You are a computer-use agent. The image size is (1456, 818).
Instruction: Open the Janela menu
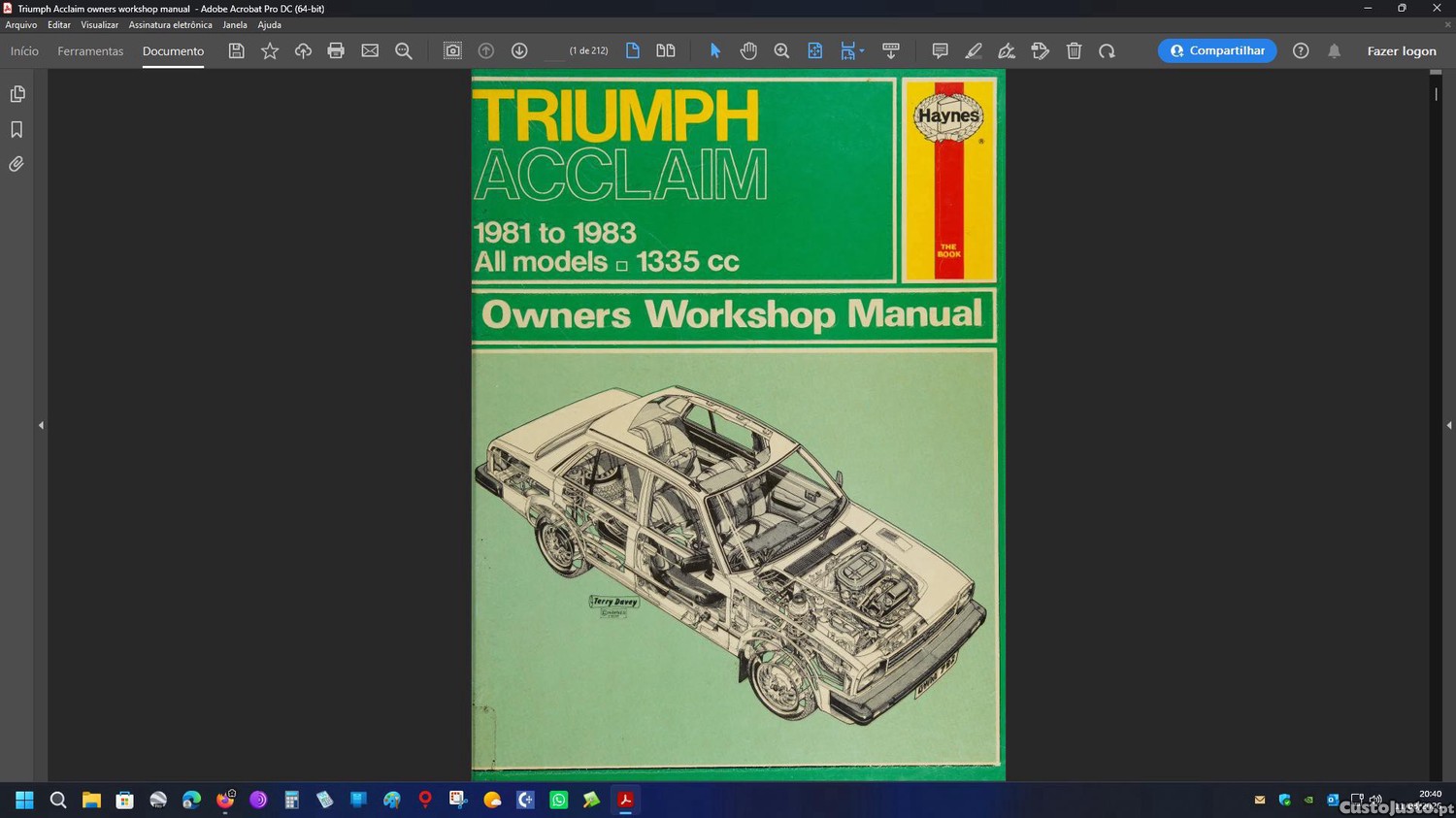[235, 25]
